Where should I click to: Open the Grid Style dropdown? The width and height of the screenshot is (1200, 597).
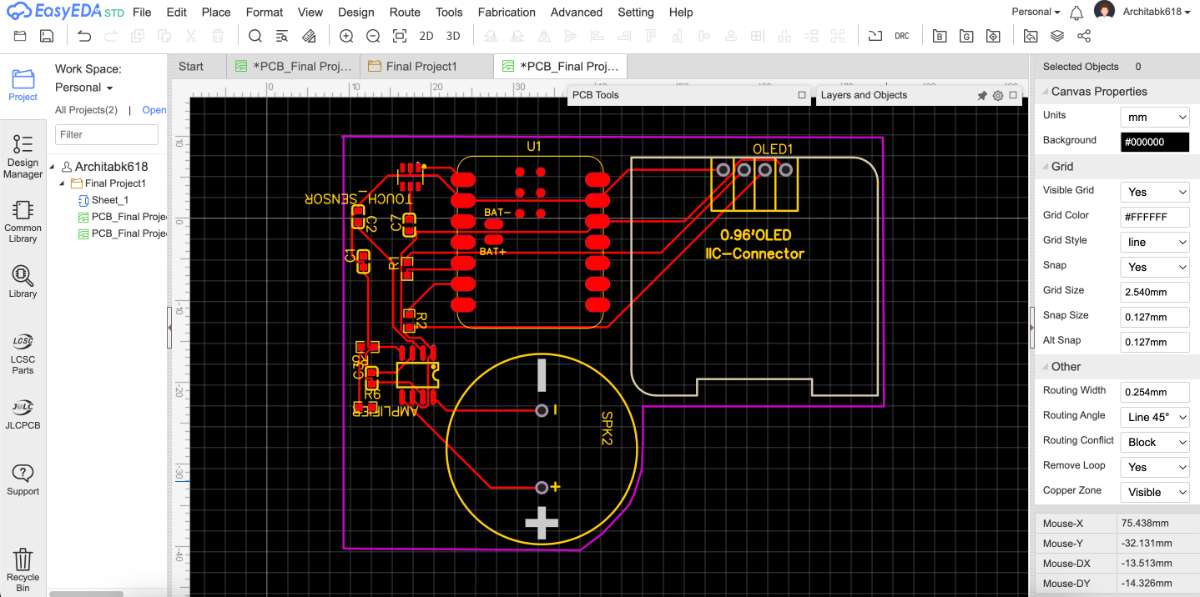pyautogui.click(x=1155, y=241)
